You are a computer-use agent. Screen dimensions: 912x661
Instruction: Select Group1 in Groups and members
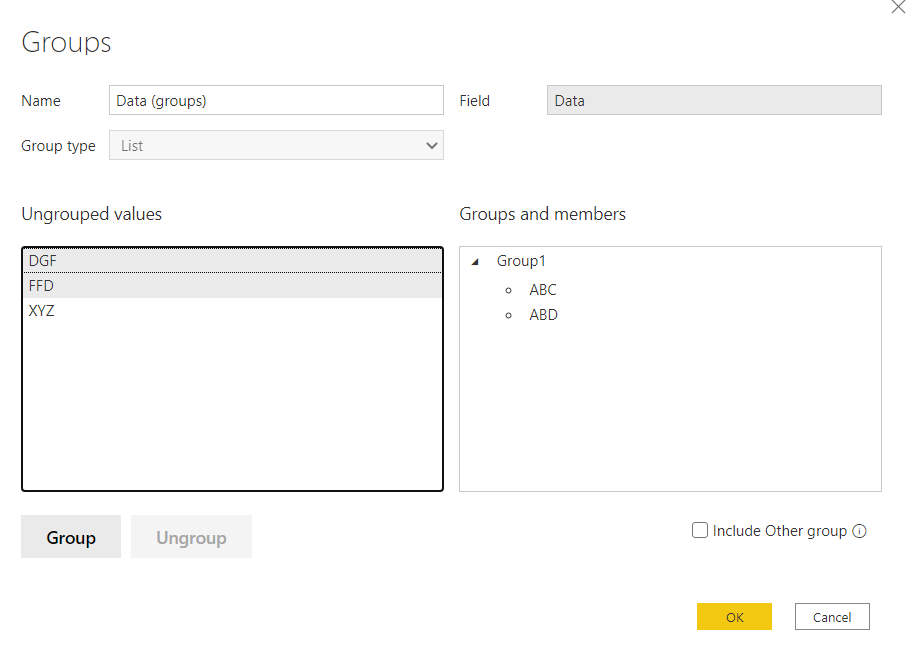coord(521,261)
